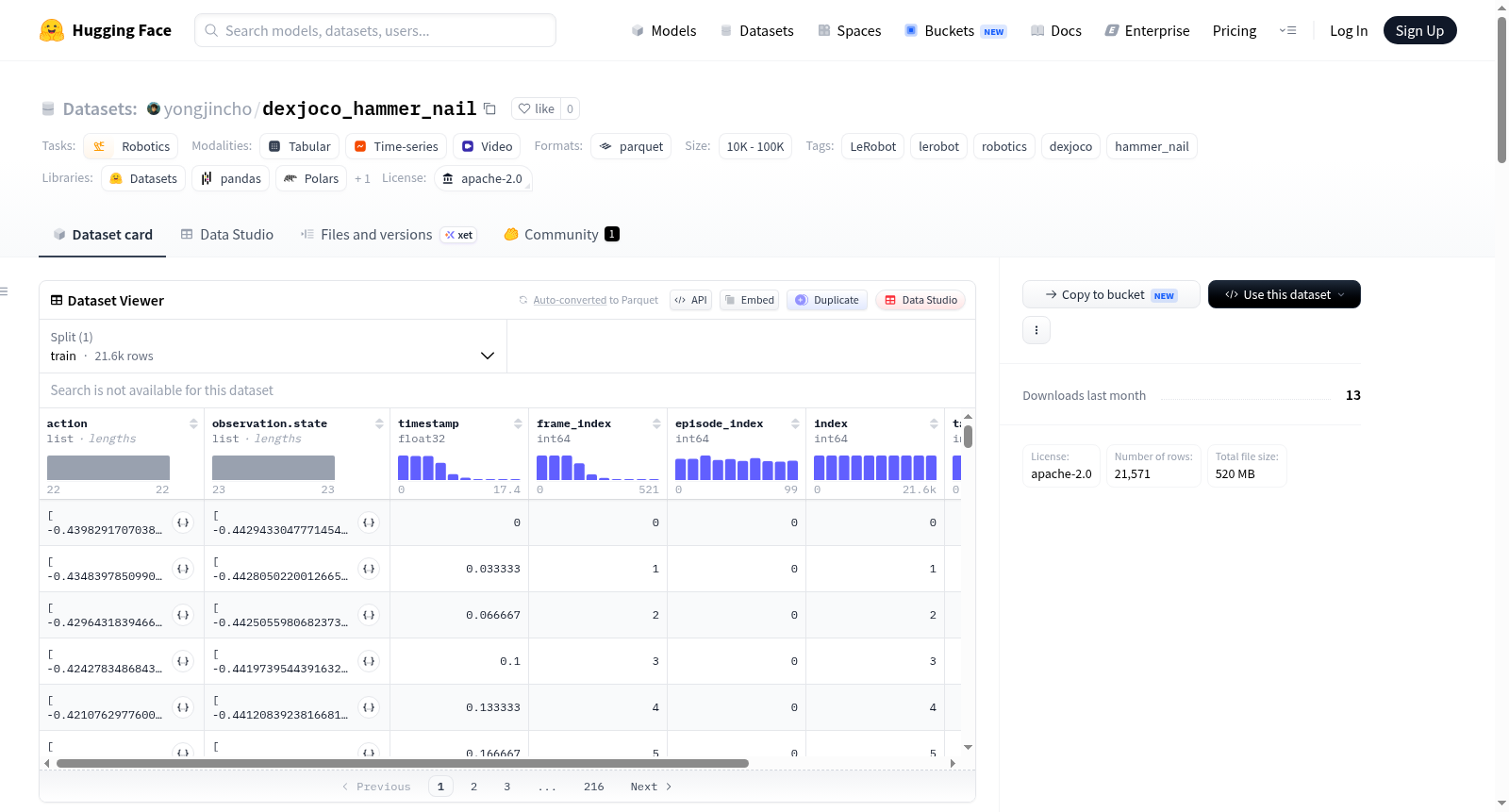Open Spaces in top navigation

point(849,30)
